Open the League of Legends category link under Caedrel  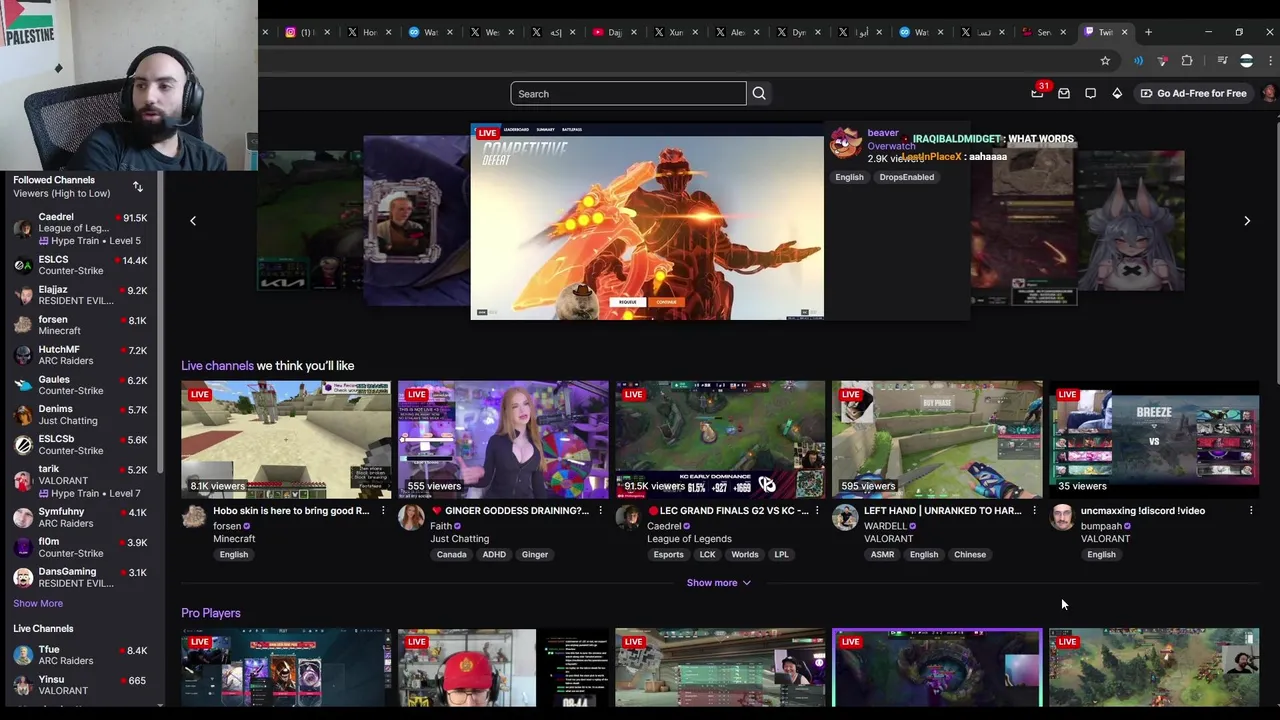689,539
